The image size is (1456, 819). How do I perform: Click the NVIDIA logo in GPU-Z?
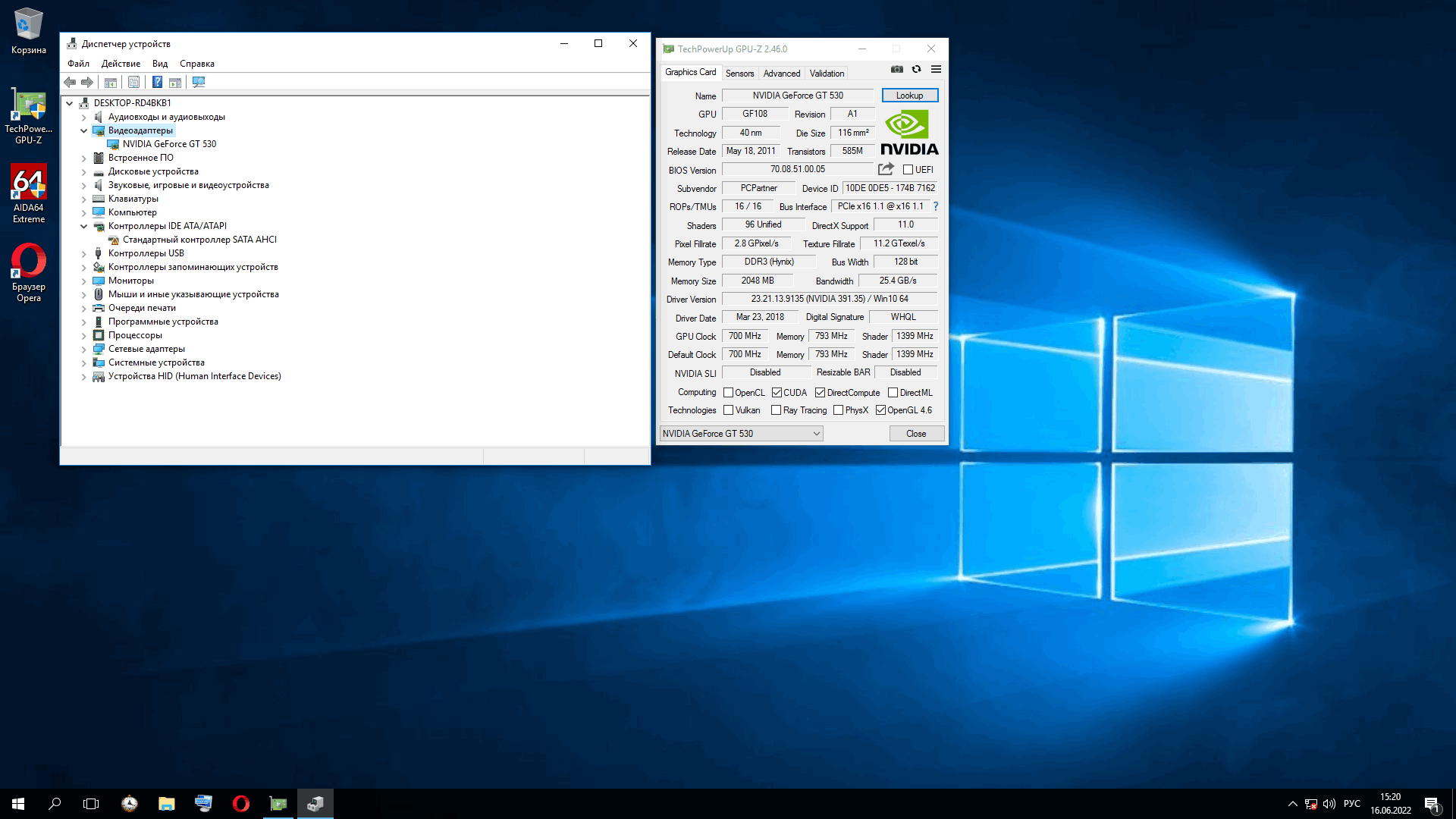click(x=909, y=133)
